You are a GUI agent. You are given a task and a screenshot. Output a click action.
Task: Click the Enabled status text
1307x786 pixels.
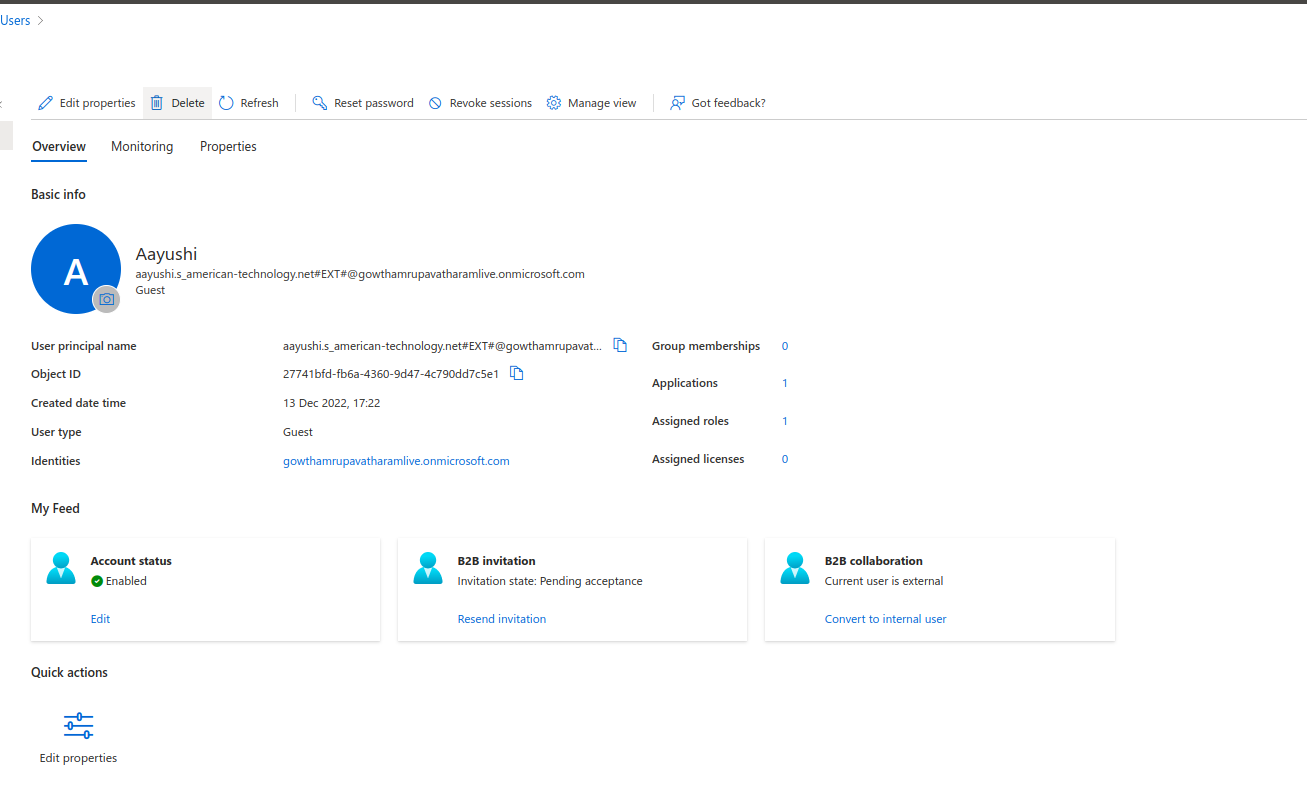(x=126, y=581)
